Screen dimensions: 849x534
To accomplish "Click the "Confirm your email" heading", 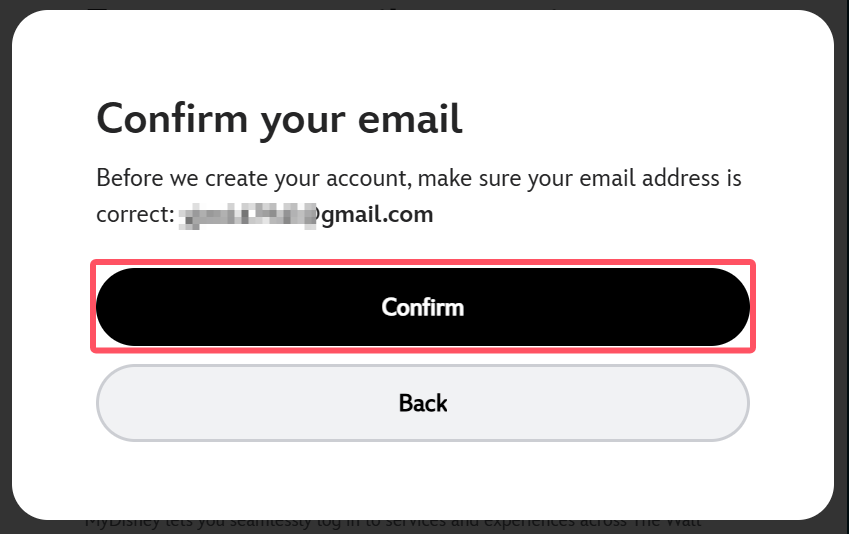I will [x=279, y=119].
